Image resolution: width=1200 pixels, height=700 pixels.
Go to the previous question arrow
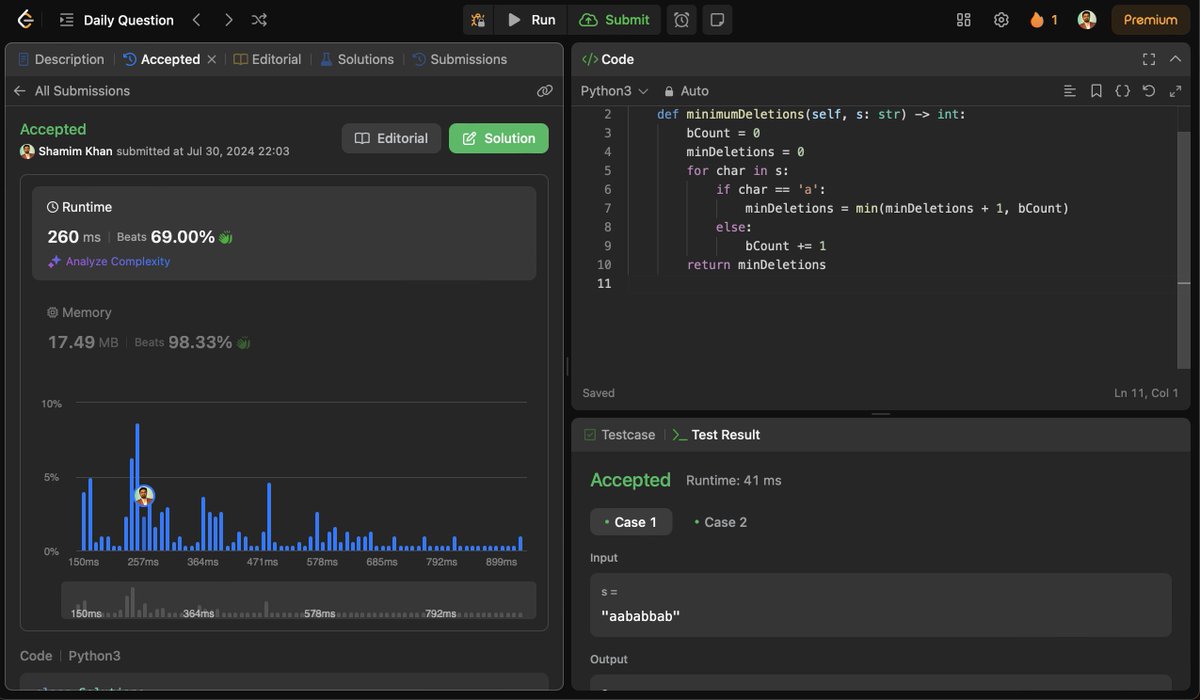click(x=196, y=20)
